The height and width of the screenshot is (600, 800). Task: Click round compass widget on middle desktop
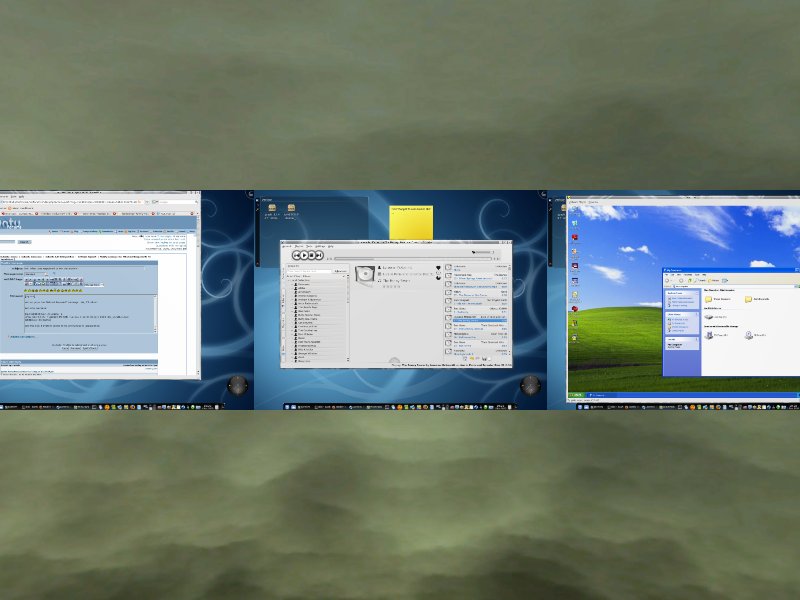(530, 386)
